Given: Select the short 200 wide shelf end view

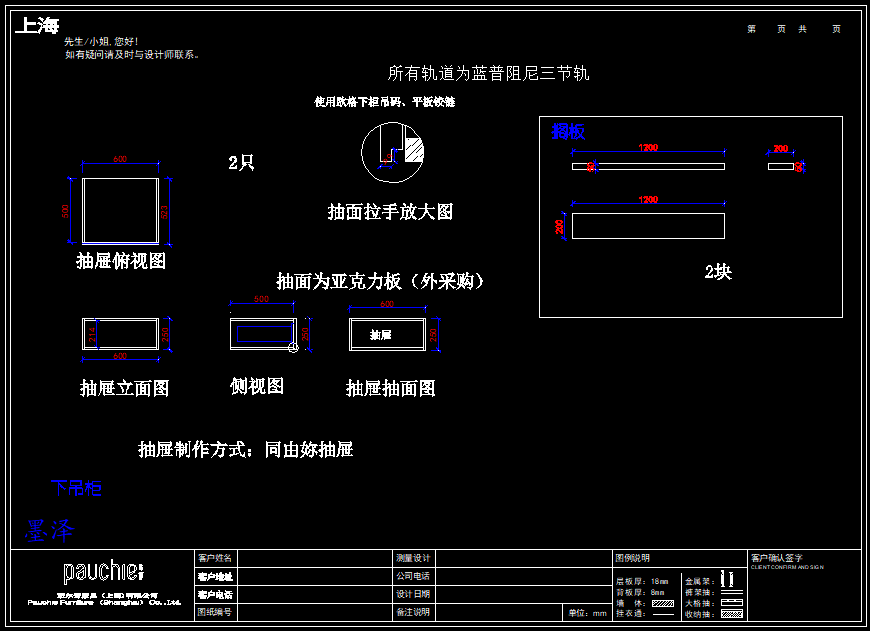Looking at the screenshot, I should [x=781, y=166].
